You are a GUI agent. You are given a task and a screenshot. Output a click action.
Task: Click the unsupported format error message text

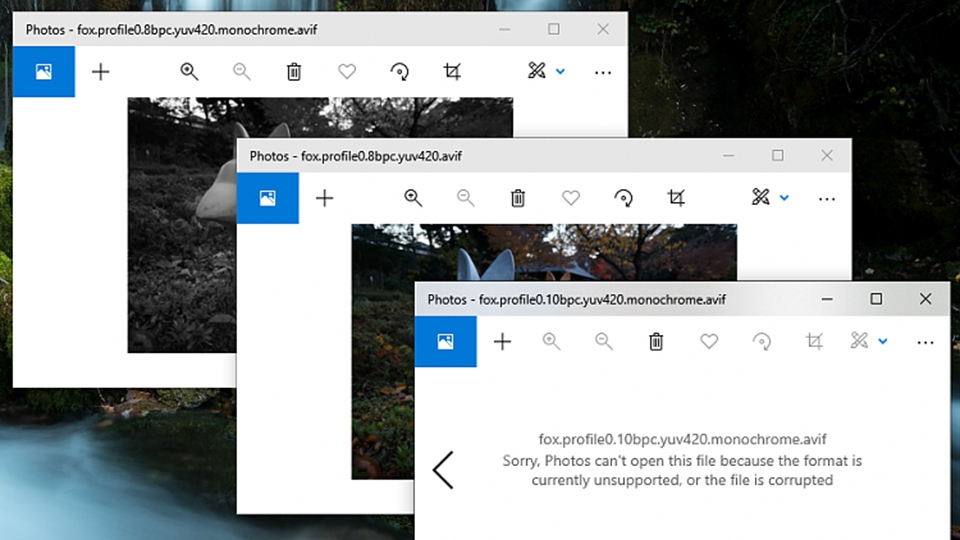[x=682, y=470]
